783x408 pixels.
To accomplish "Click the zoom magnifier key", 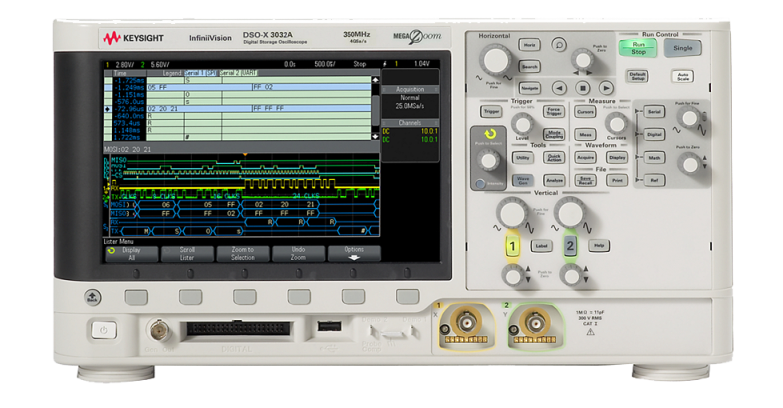I will (559, 45).
